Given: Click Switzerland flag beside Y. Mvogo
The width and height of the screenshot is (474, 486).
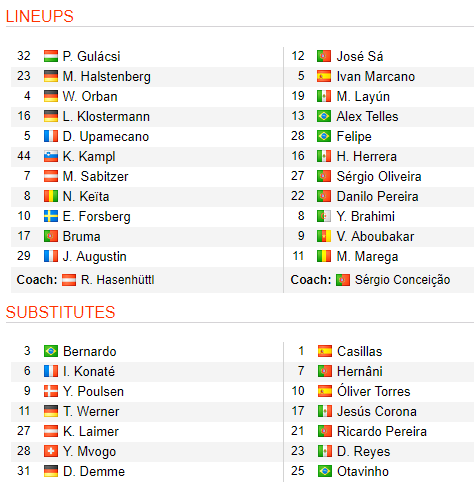Looking at the screenshot, I should (x=51, y=451).
